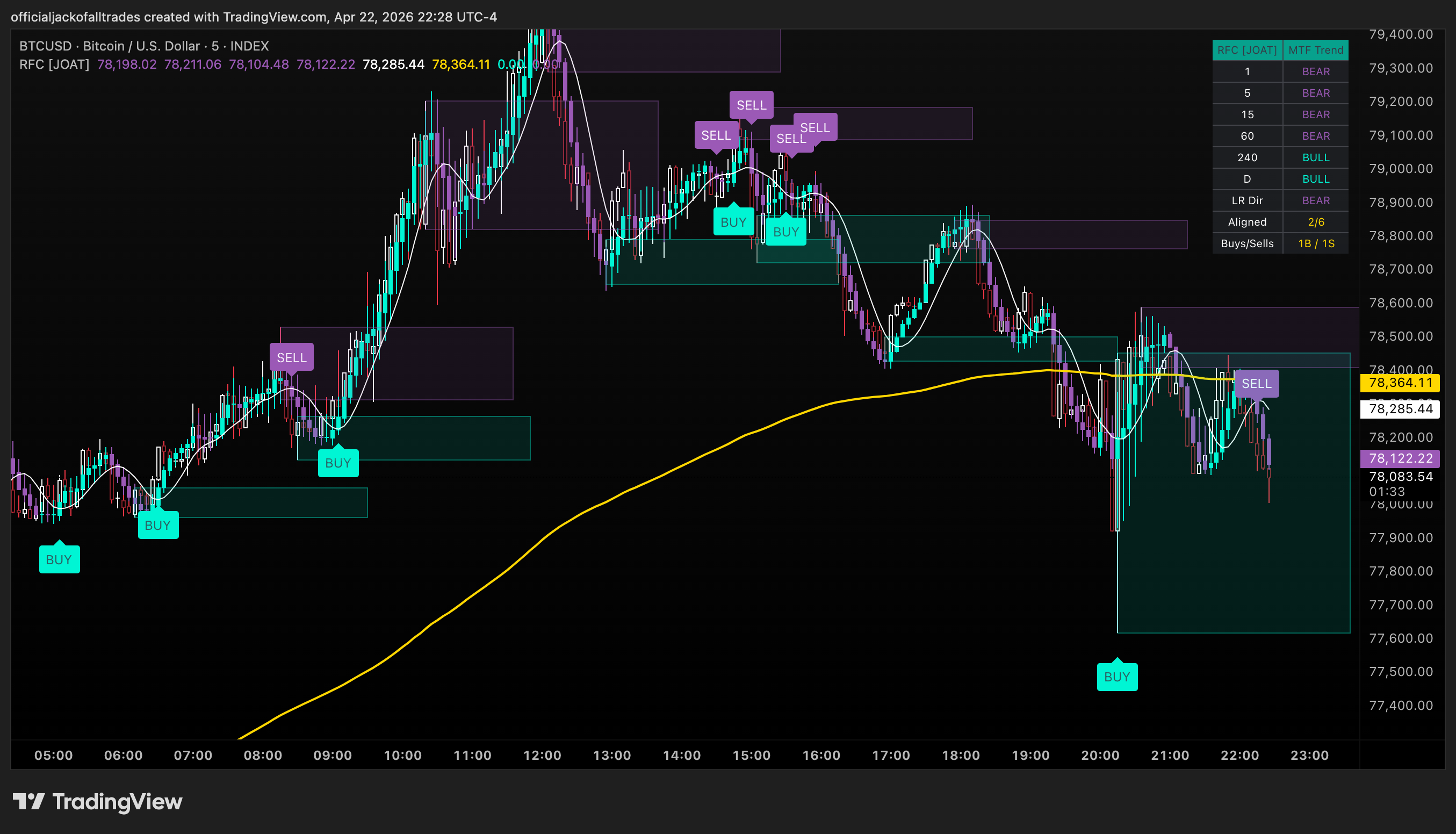
Task: Click the officialjackofalltrades attribution header text
Action: tap(254, 17)
